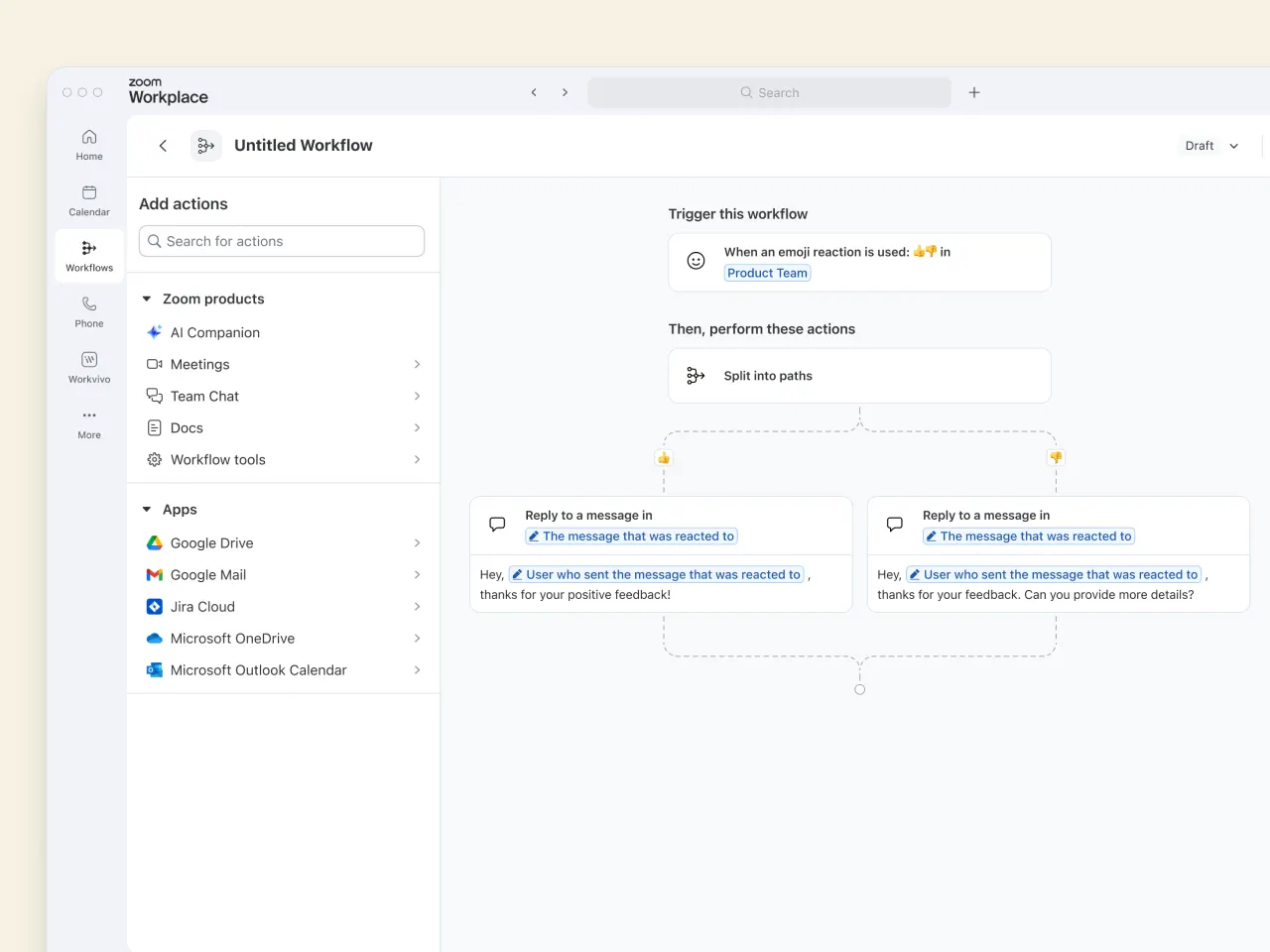This screenshot has height=952, width=1270.
Task: Click the back arrow beside Untitled Workflow
Action: (x=164, y=146)
